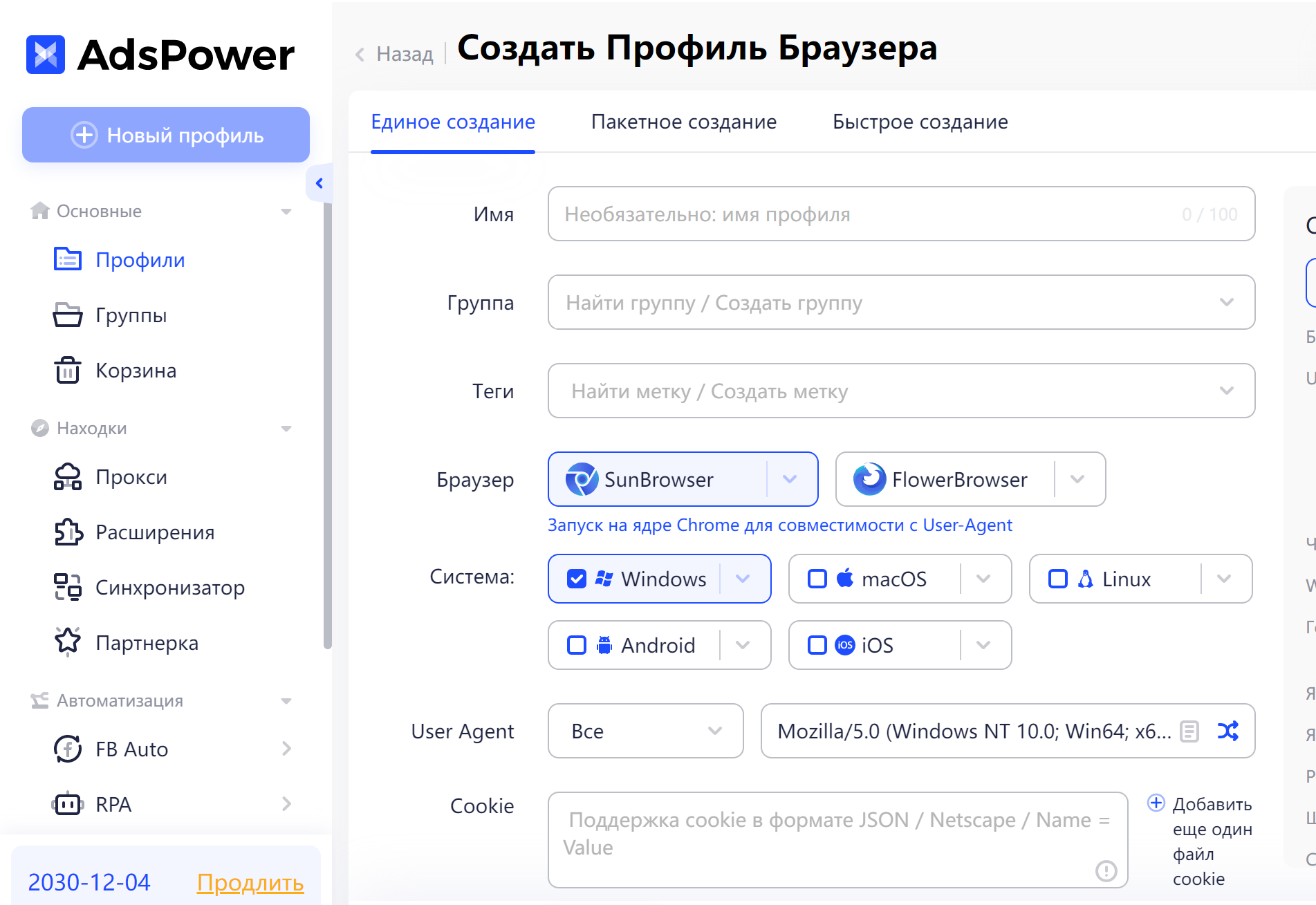Switch to Быстрое создание tab
Screen dimensions: 1316x905
point(920,122)
